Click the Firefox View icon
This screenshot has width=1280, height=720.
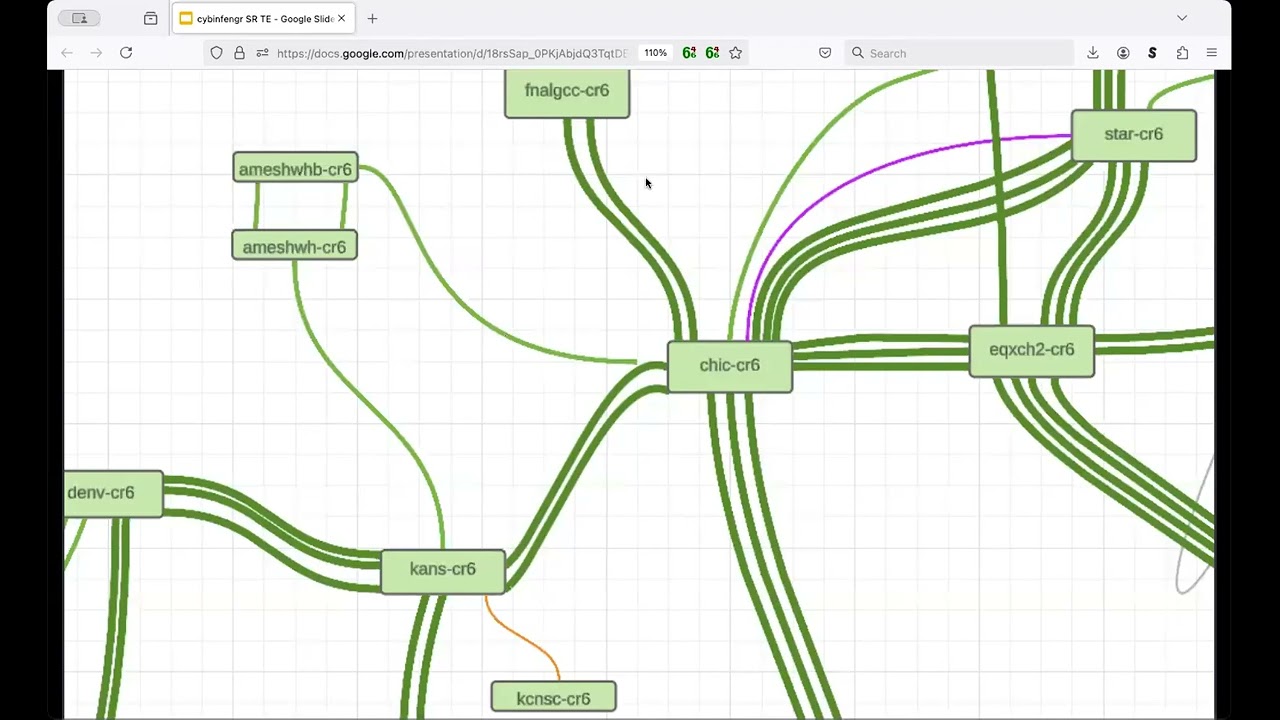click(150, 18)
